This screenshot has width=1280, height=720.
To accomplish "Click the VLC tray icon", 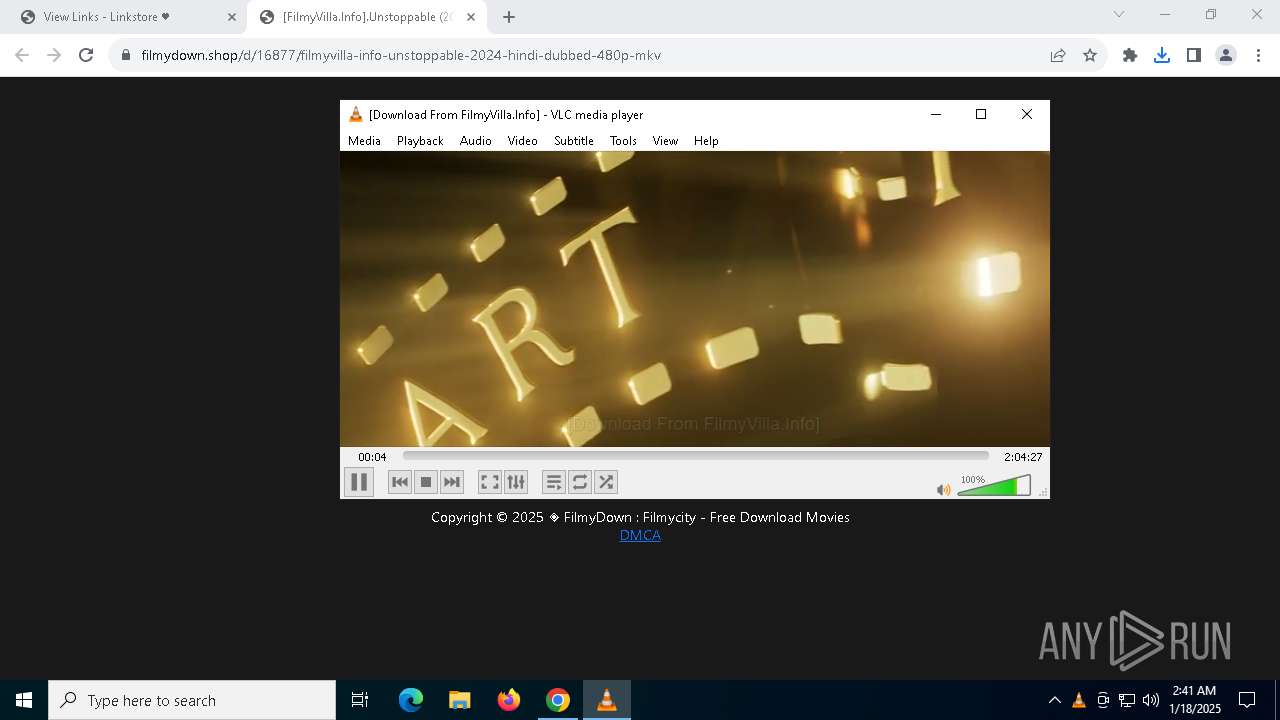I will [x=1079, y=700].
